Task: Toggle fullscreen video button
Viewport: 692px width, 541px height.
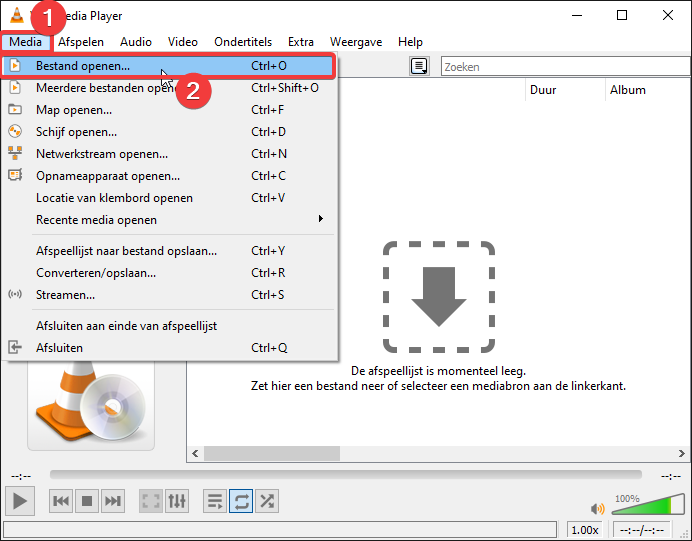Action: [150, 501]
